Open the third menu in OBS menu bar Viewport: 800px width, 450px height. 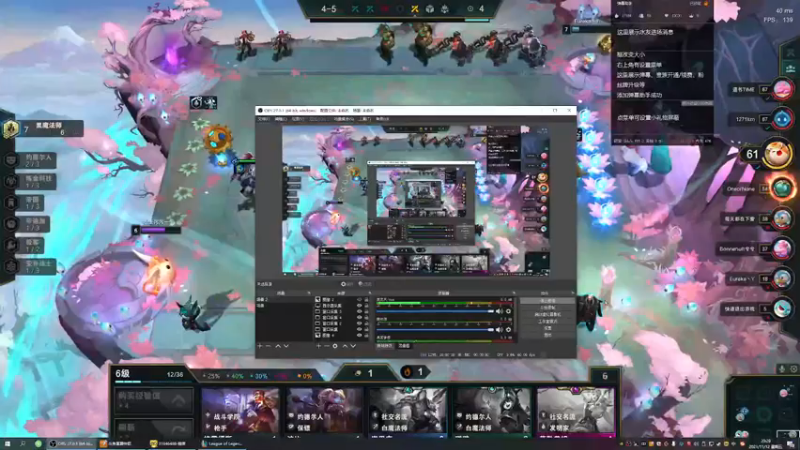298,119
